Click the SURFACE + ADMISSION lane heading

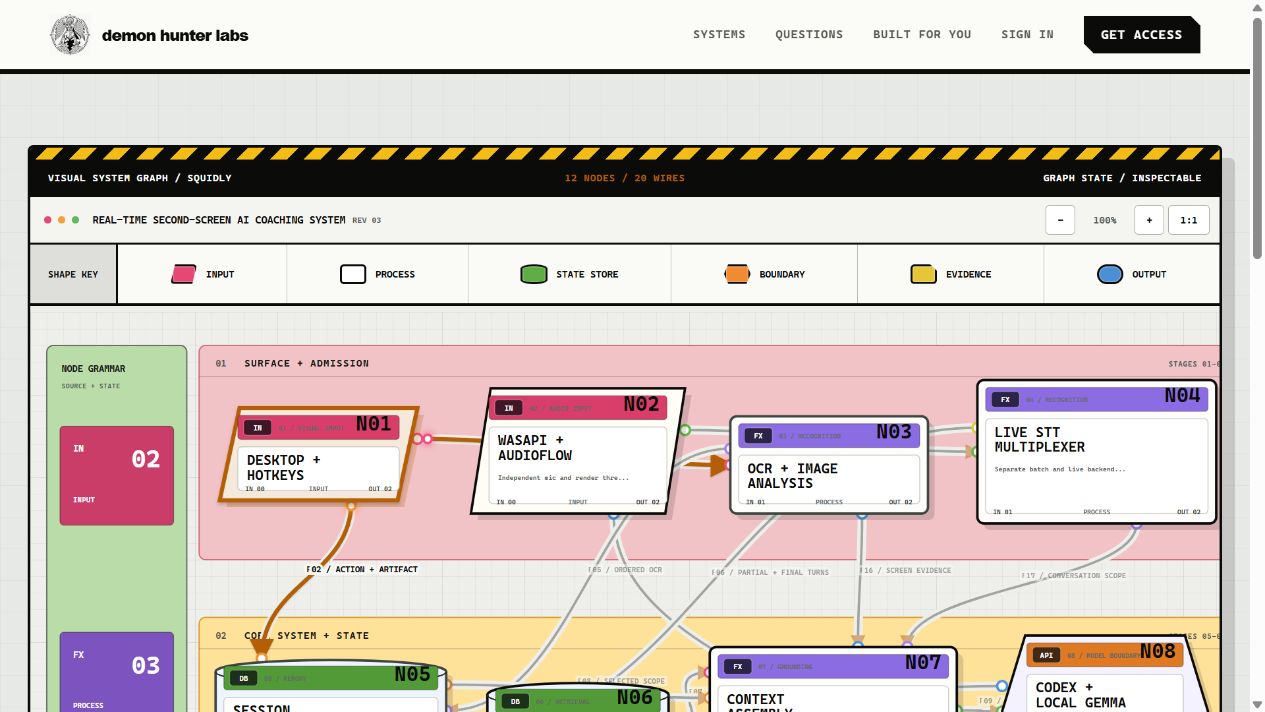pyautogui.click(x=306, y=363)
